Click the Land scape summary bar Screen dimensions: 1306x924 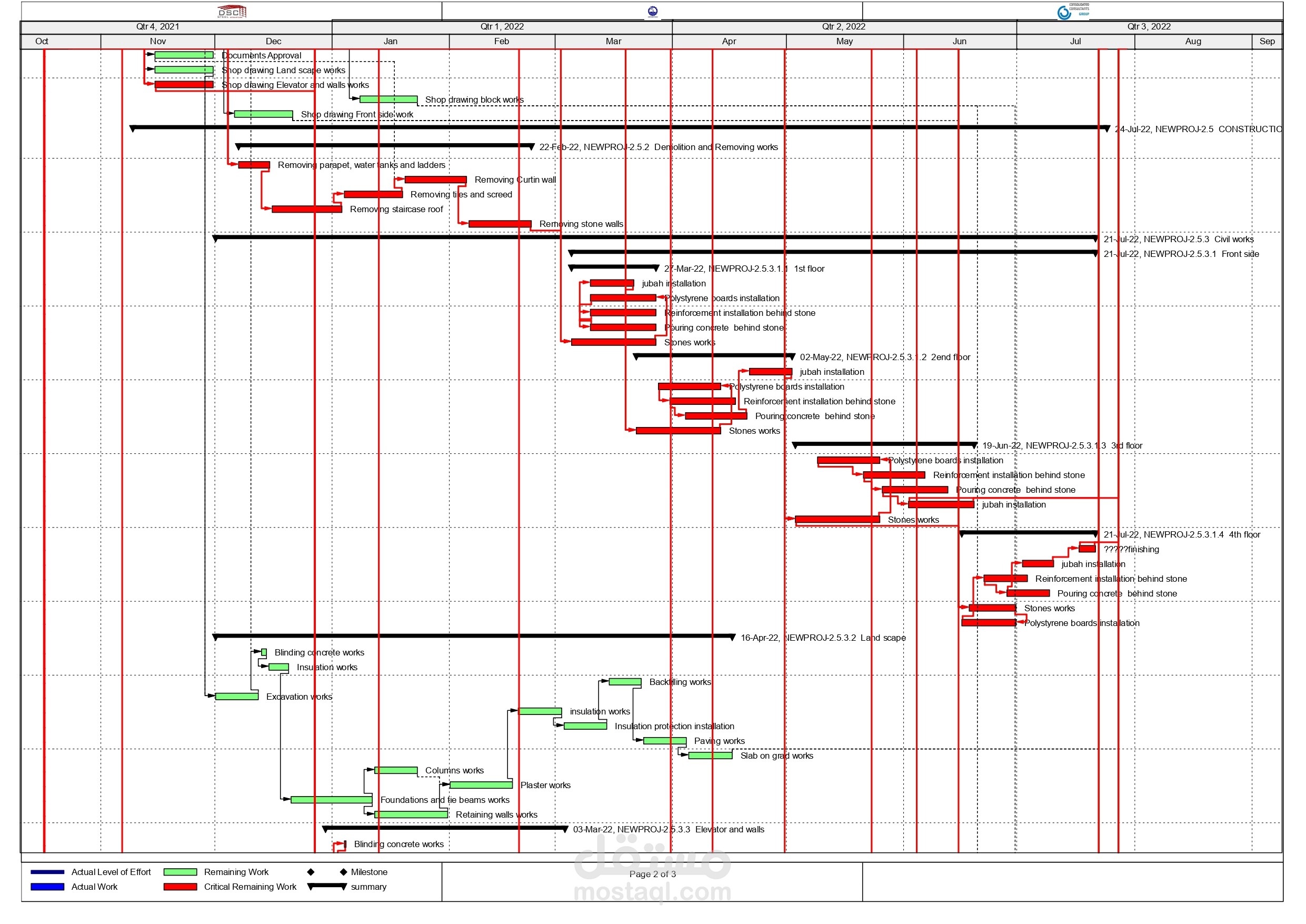[x=474, y=637]
